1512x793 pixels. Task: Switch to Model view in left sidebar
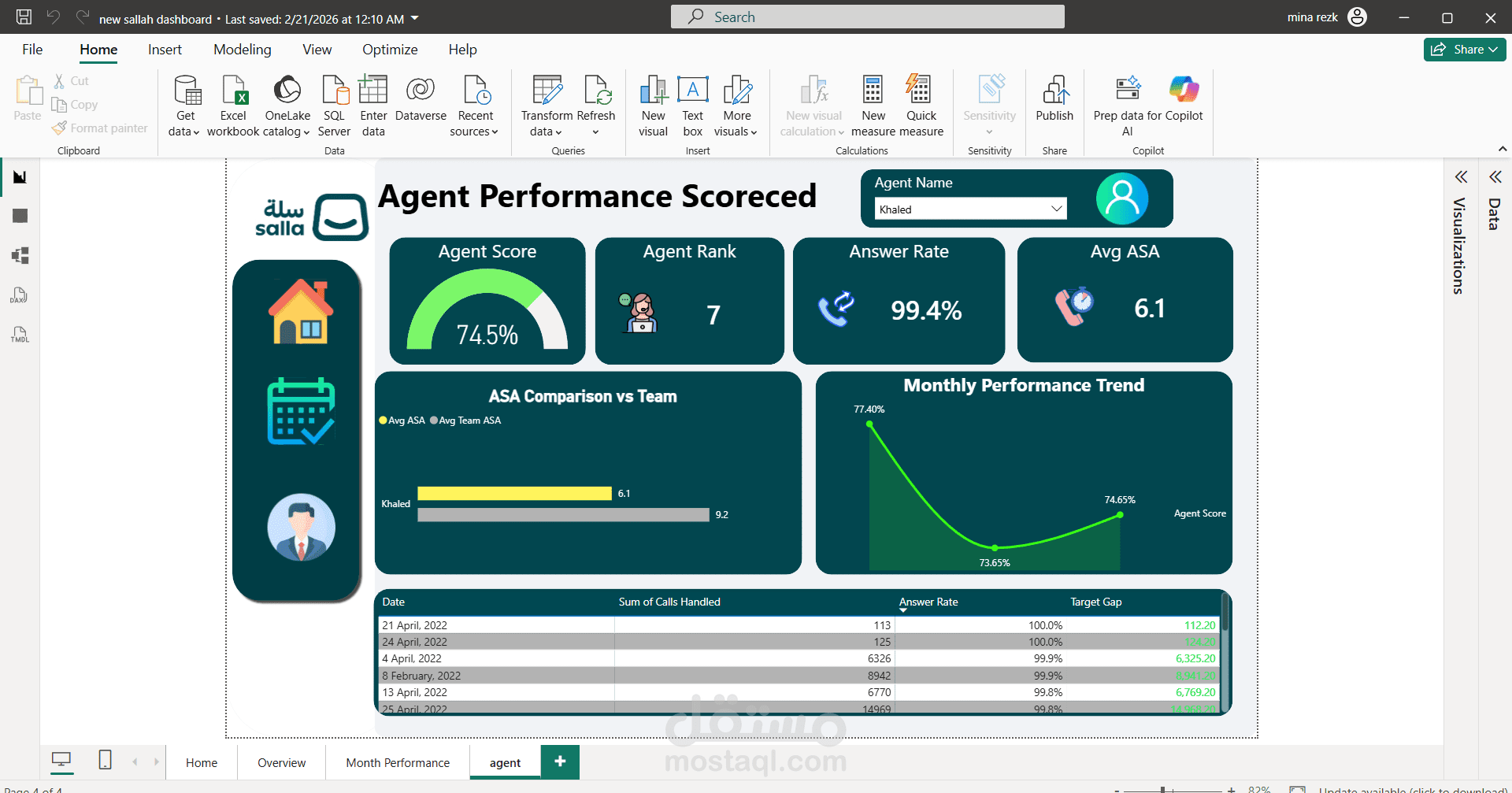point(20,255)
